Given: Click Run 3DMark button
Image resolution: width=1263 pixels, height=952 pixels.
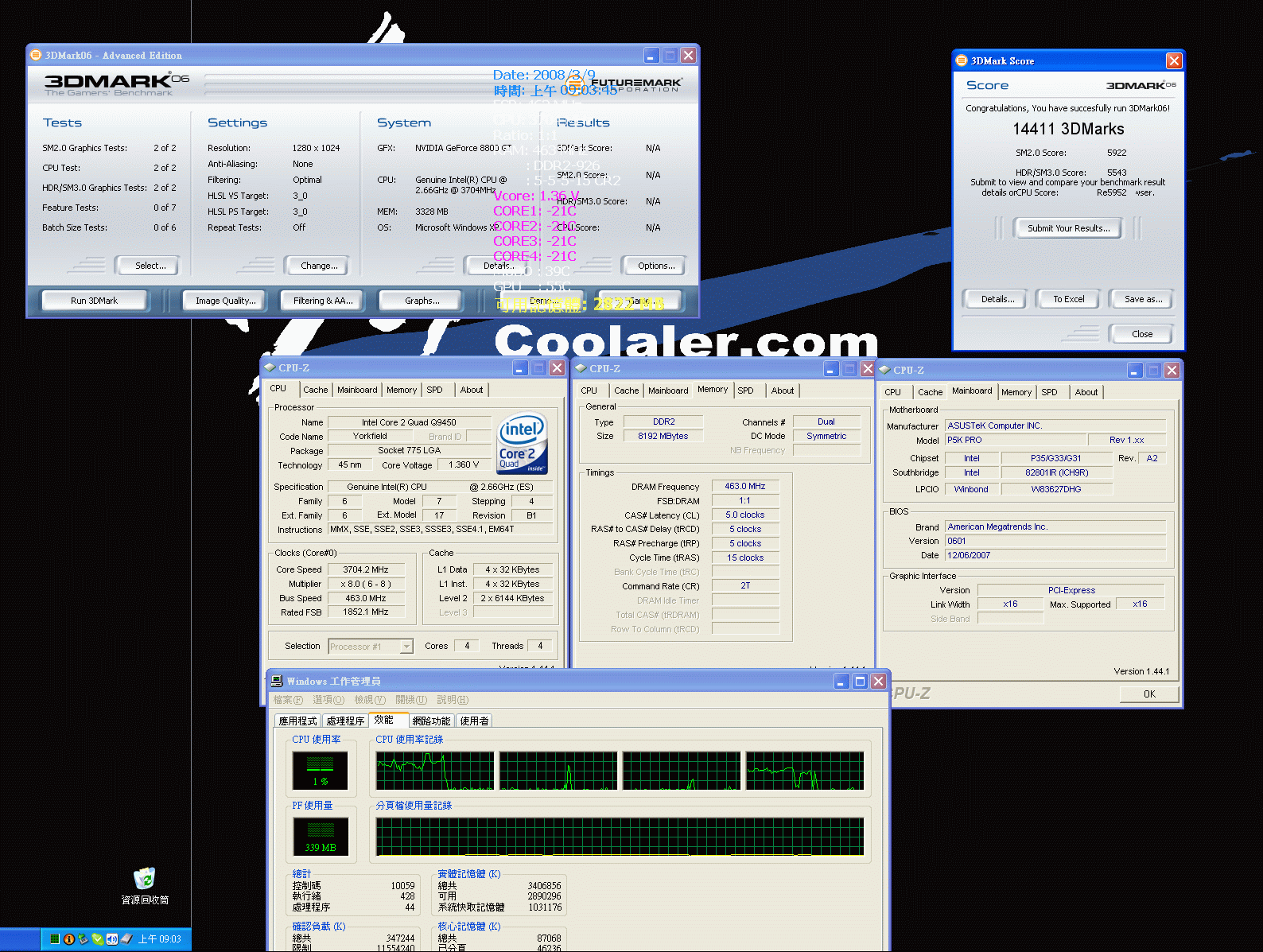Looking at the screenshot, I should [x=94, y=301].
